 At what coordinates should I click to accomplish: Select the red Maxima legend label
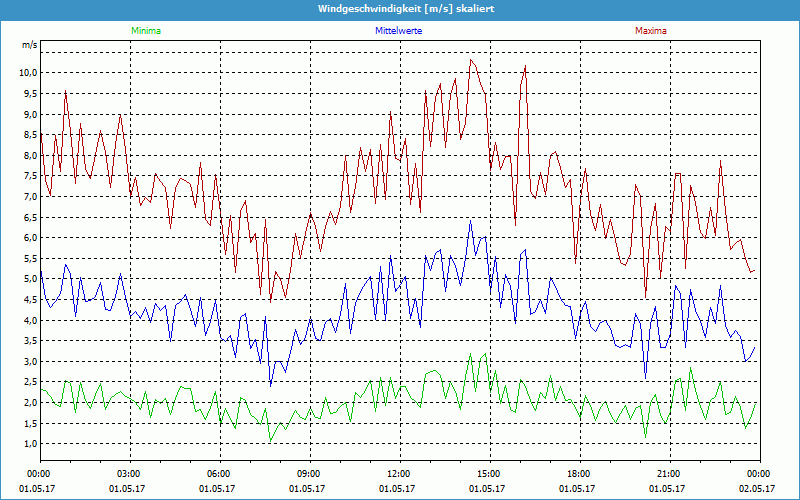click(650, 31)
